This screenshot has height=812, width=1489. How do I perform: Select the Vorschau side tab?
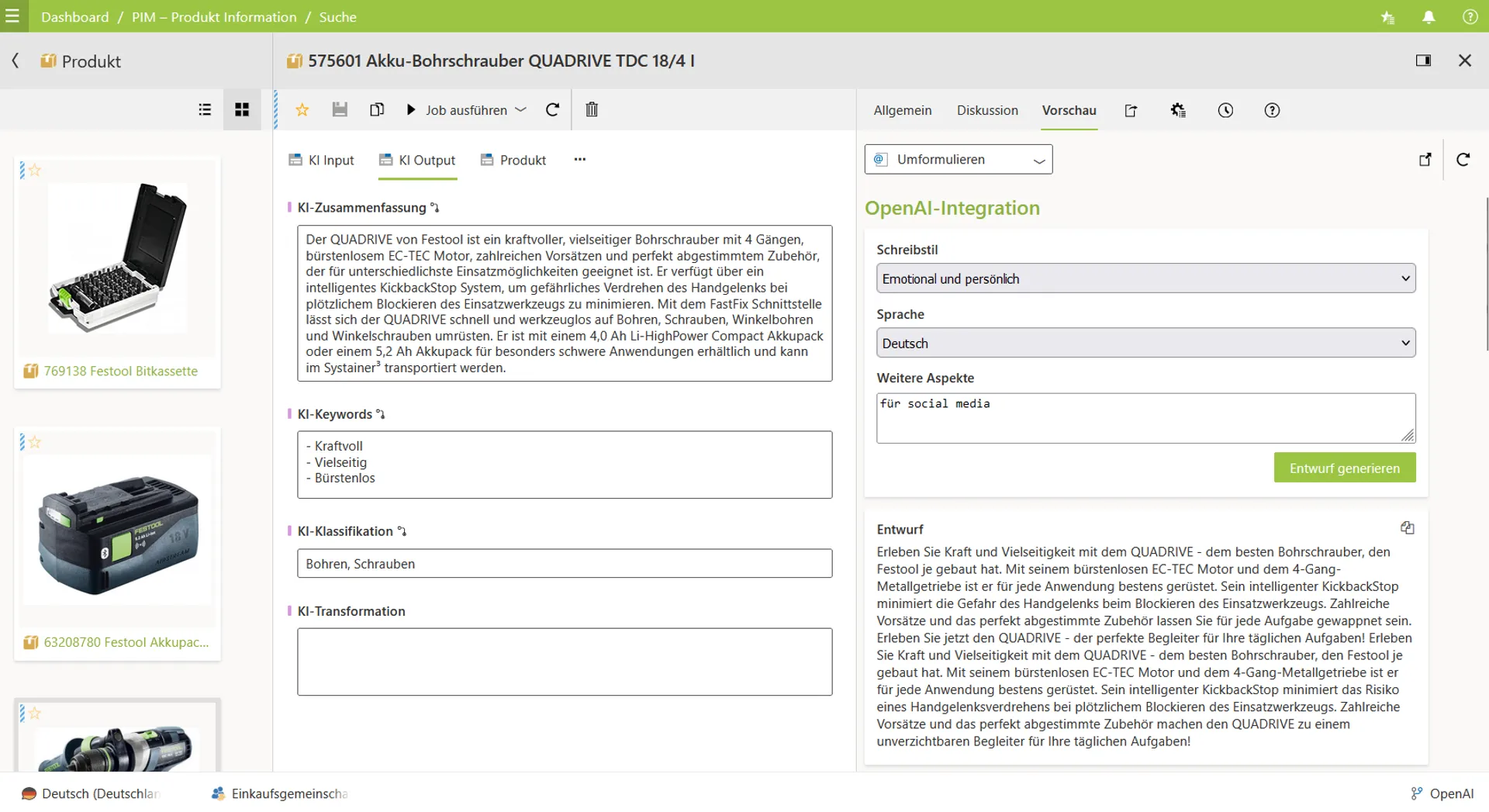[x=1069, y=110]
